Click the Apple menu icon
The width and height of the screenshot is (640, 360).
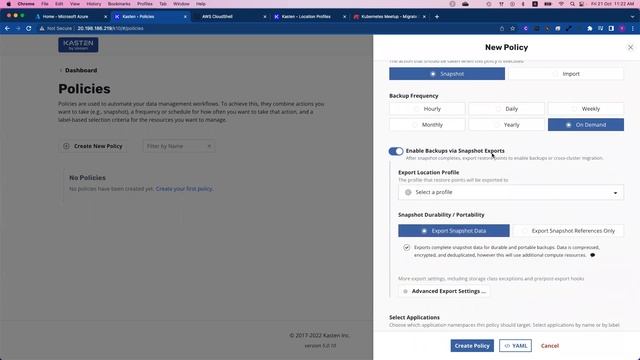coord(9,4)
